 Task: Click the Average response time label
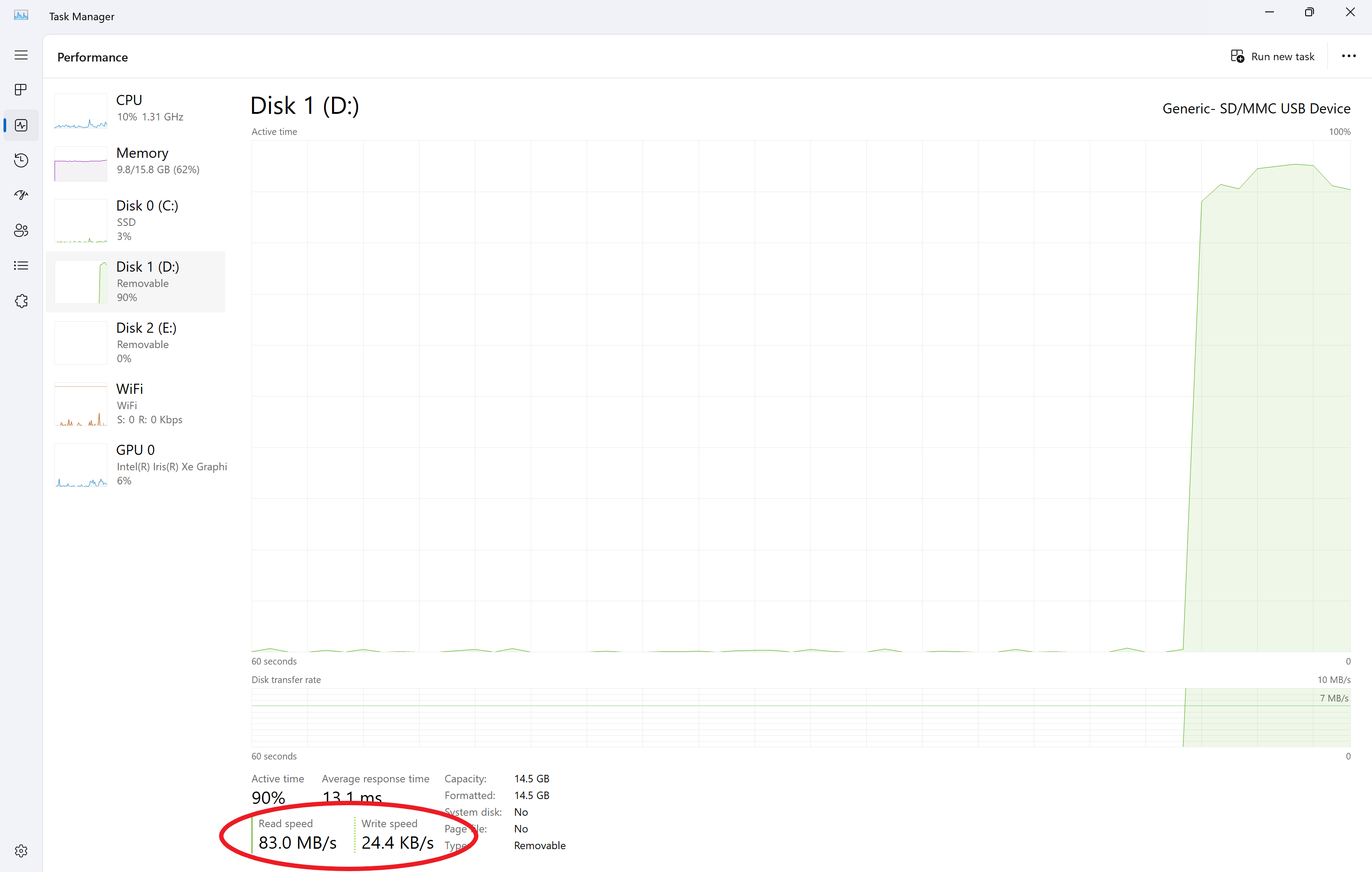(376, 779)
